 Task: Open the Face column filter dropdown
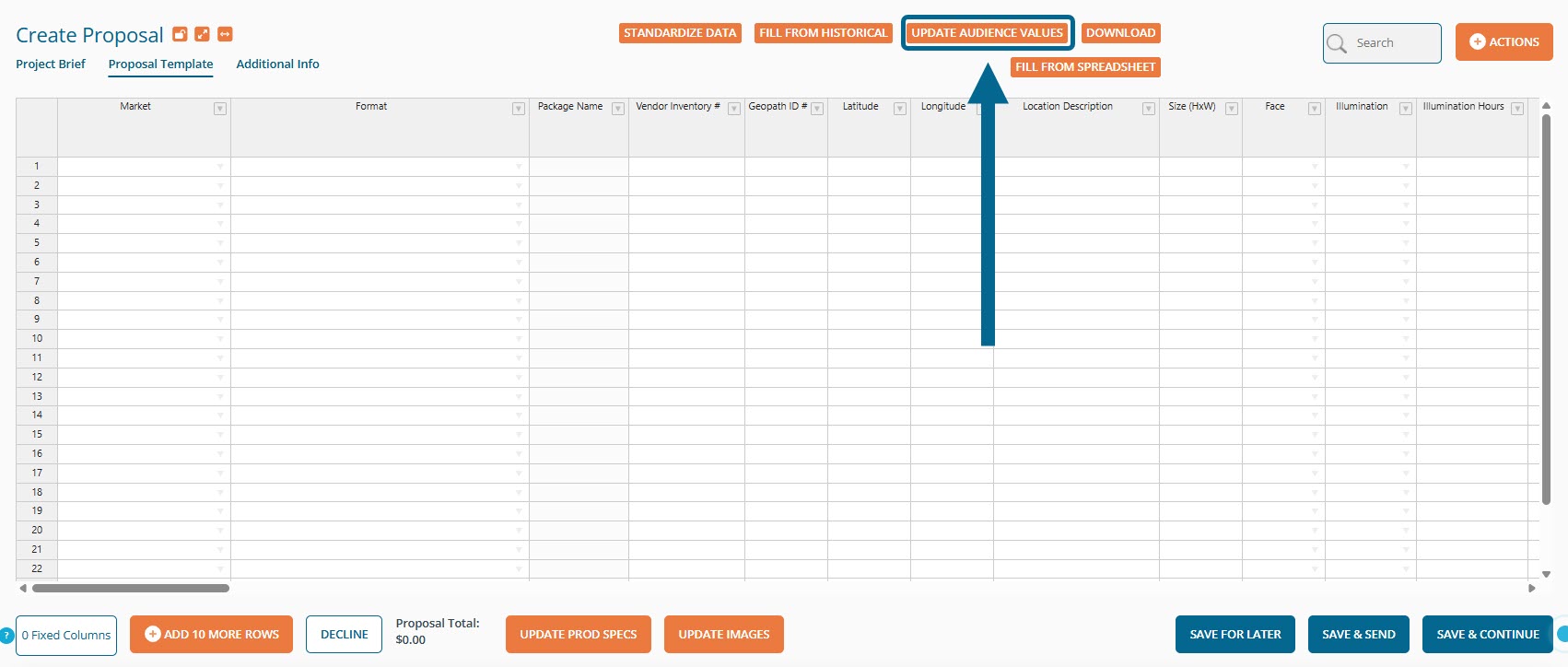pos(1315,109)
